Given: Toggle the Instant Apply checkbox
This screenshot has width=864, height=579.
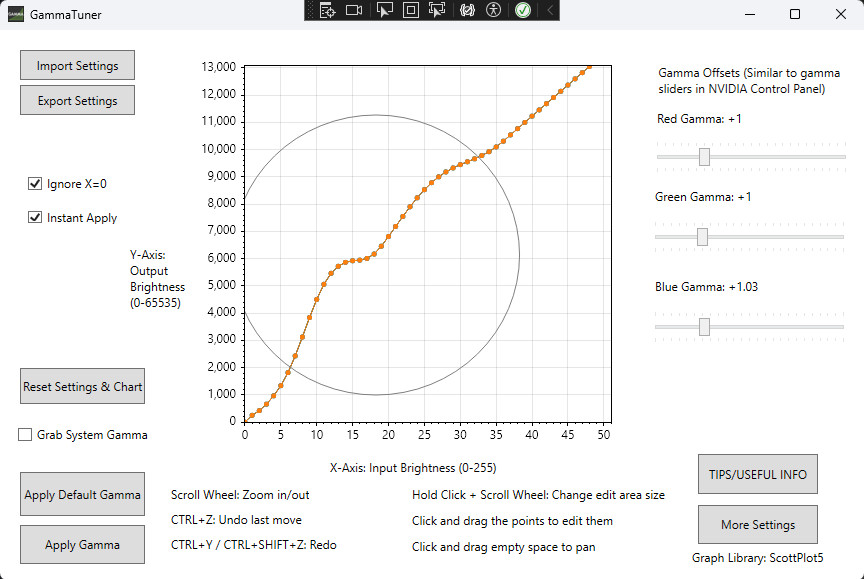Looking at the screenshot, I should pos(35,217).
